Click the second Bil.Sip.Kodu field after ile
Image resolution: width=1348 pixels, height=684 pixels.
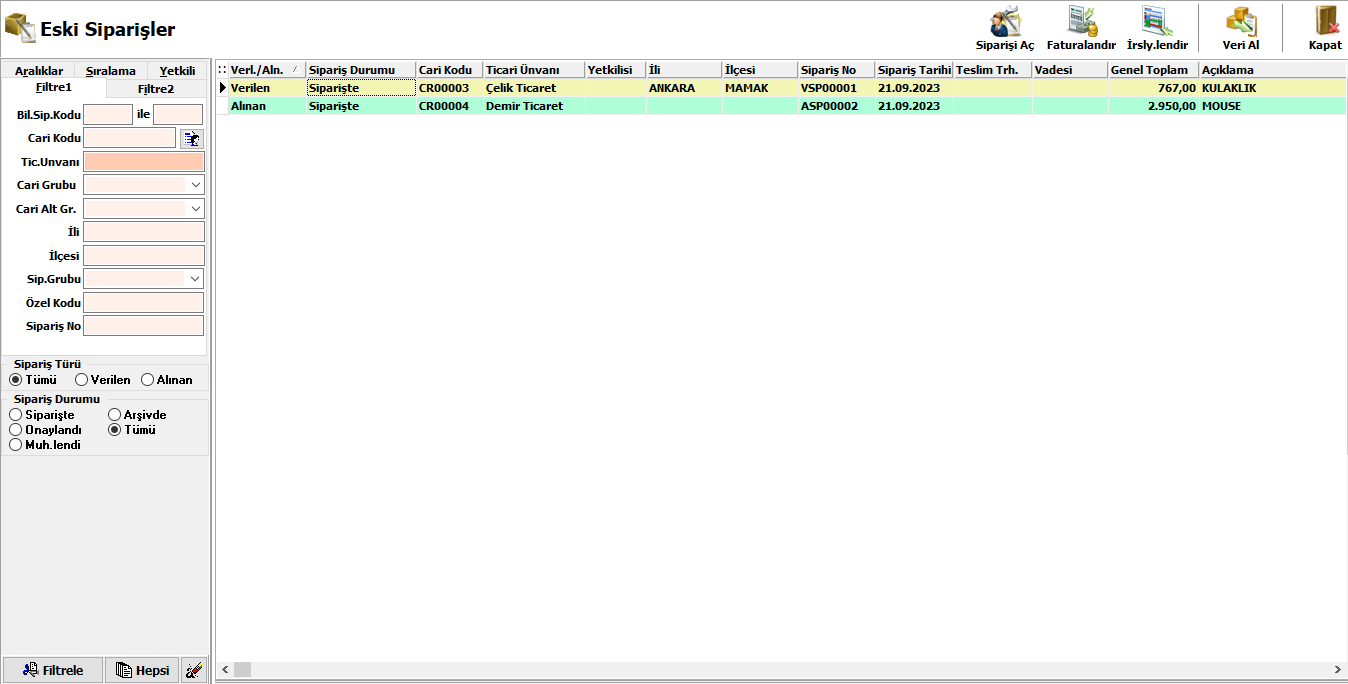point(178,115)
